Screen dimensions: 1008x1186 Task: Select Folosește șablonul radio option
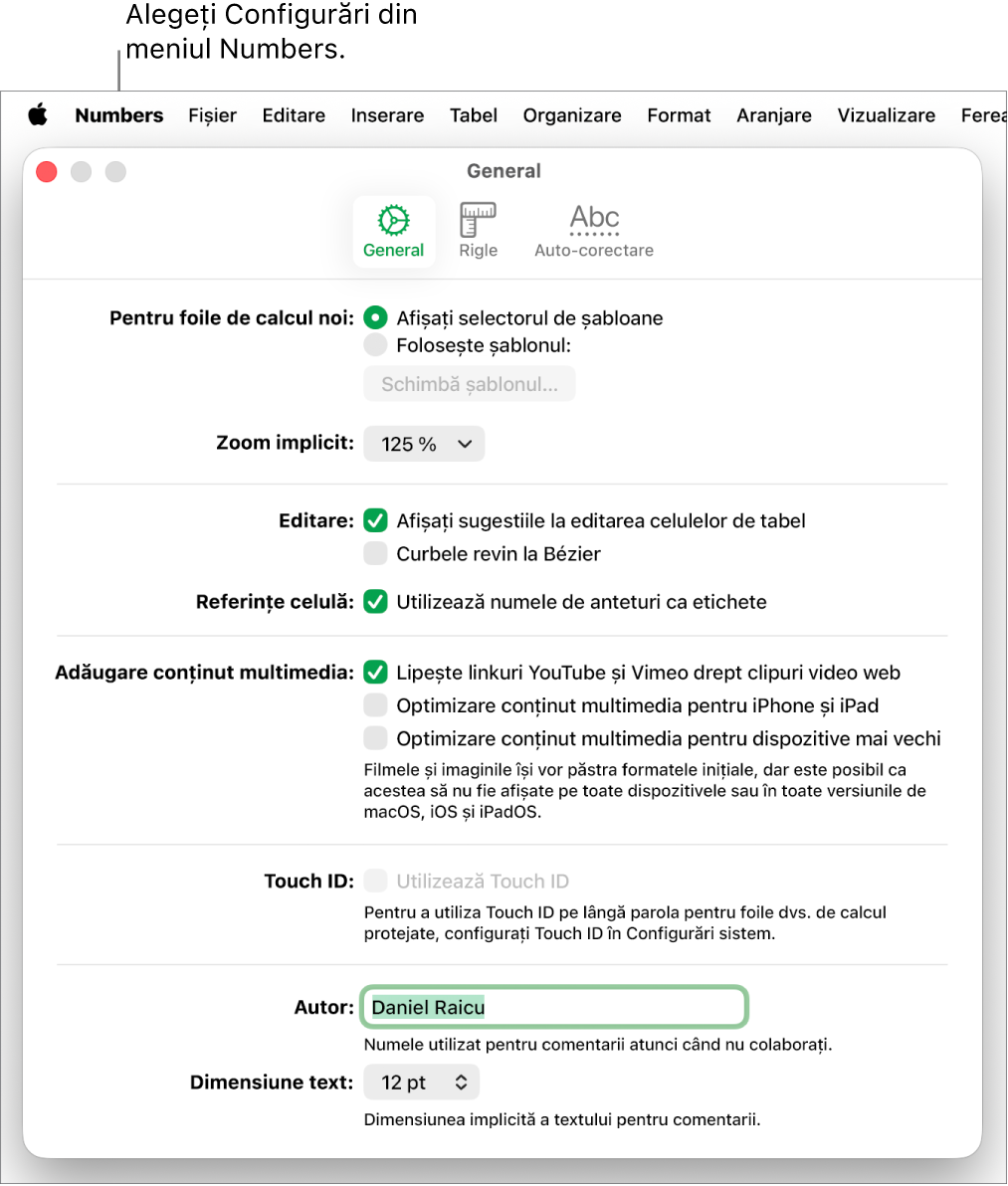click(375, 345)
